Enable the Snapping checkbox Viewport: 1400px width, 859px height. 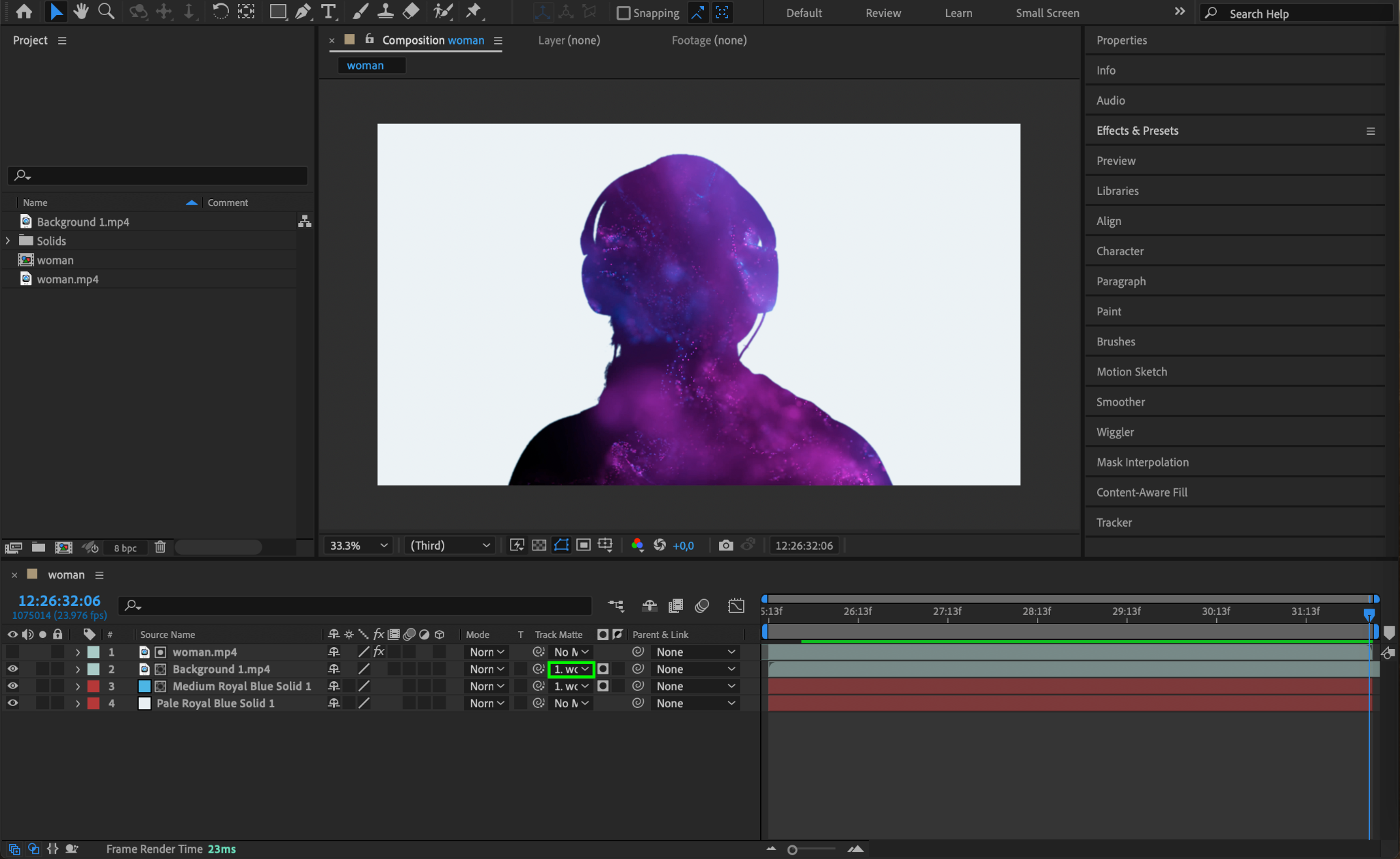point(623,13)
